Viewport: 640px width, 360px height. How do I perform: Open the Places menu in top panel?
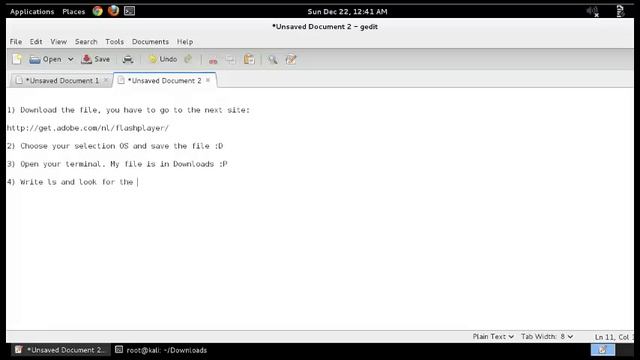pyautogui.click(x=73, y=11)
